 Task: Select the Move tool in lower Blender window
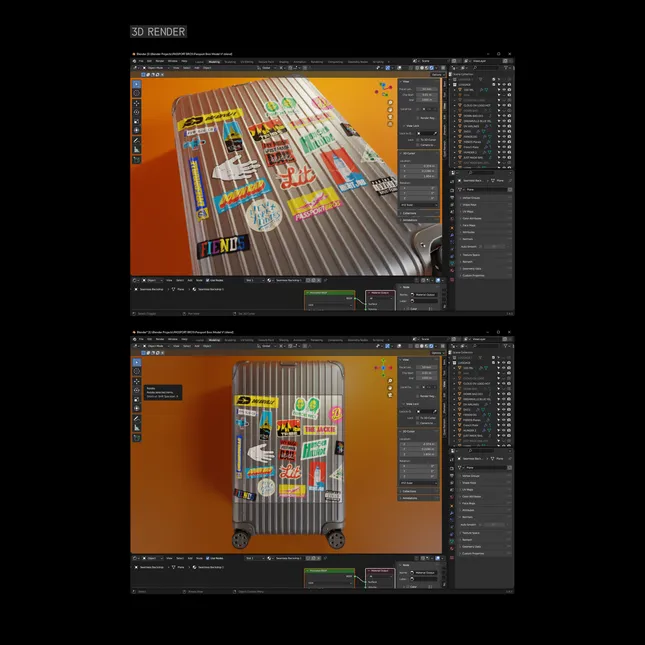coord(137,381)
